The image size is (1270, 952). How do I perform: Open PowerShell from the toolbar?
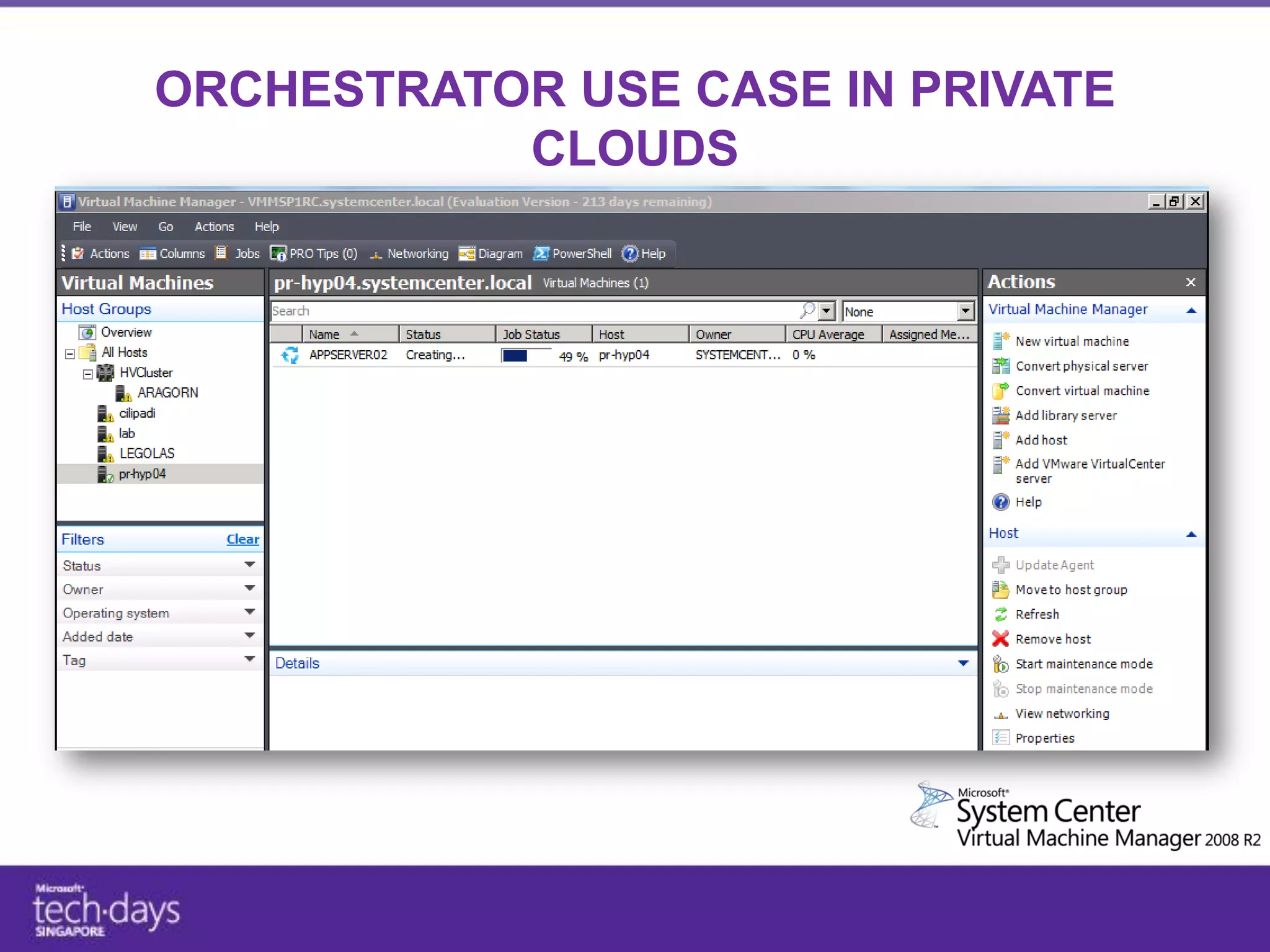(x=572, y=253)
